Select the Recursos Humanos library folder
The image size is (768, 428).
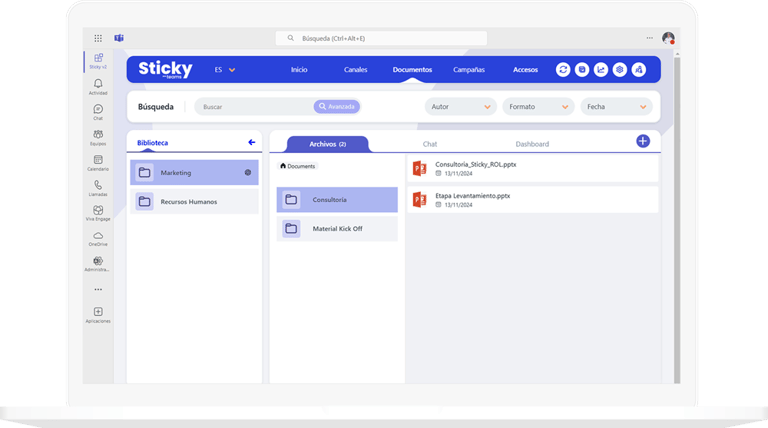(194, 201)
